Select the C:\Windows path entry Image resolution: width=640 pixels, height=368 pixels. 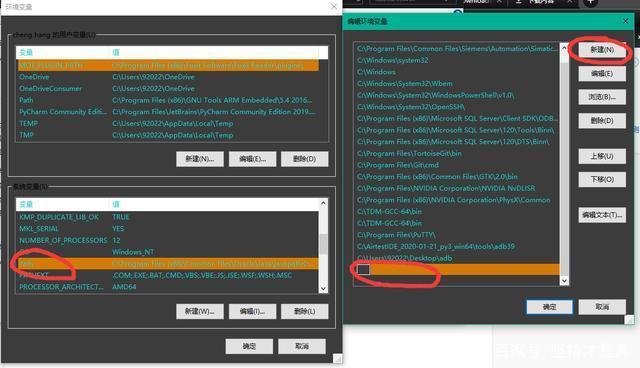[457, 72]
